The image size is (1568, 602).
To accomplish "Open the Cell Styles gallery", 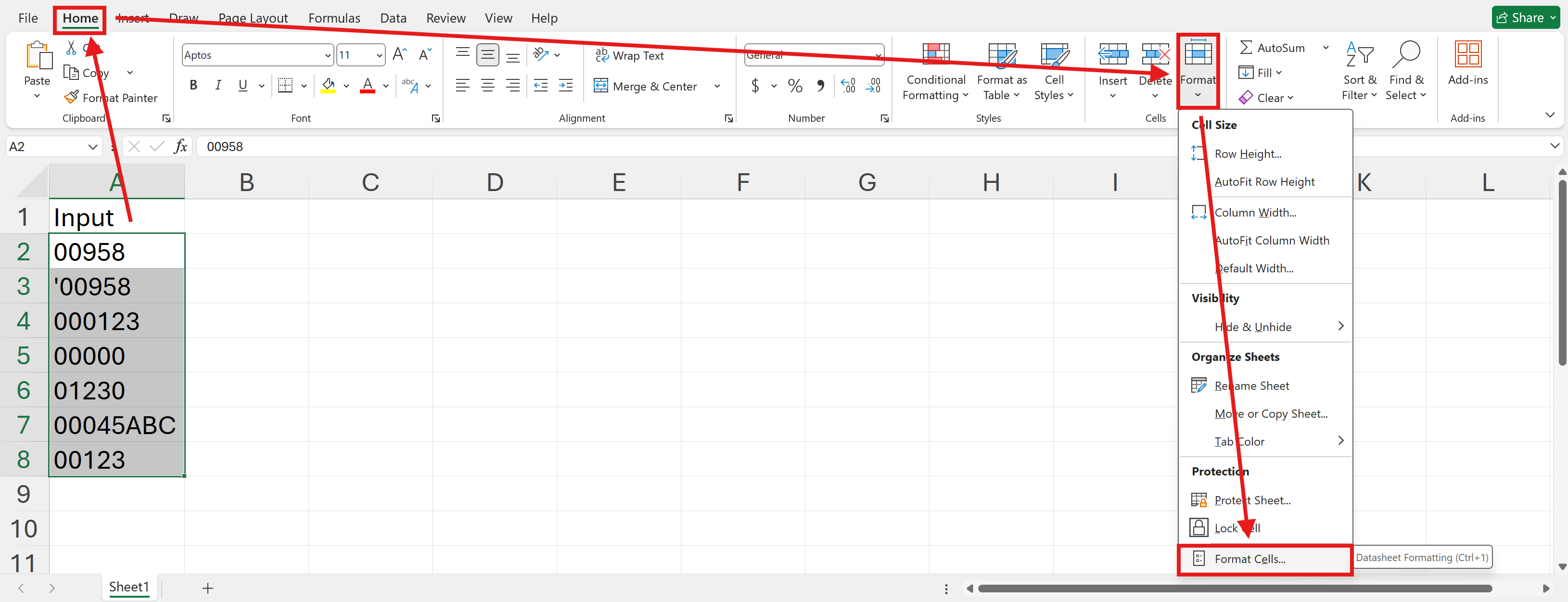I will pyautogui.click(x=1054, y=55).
